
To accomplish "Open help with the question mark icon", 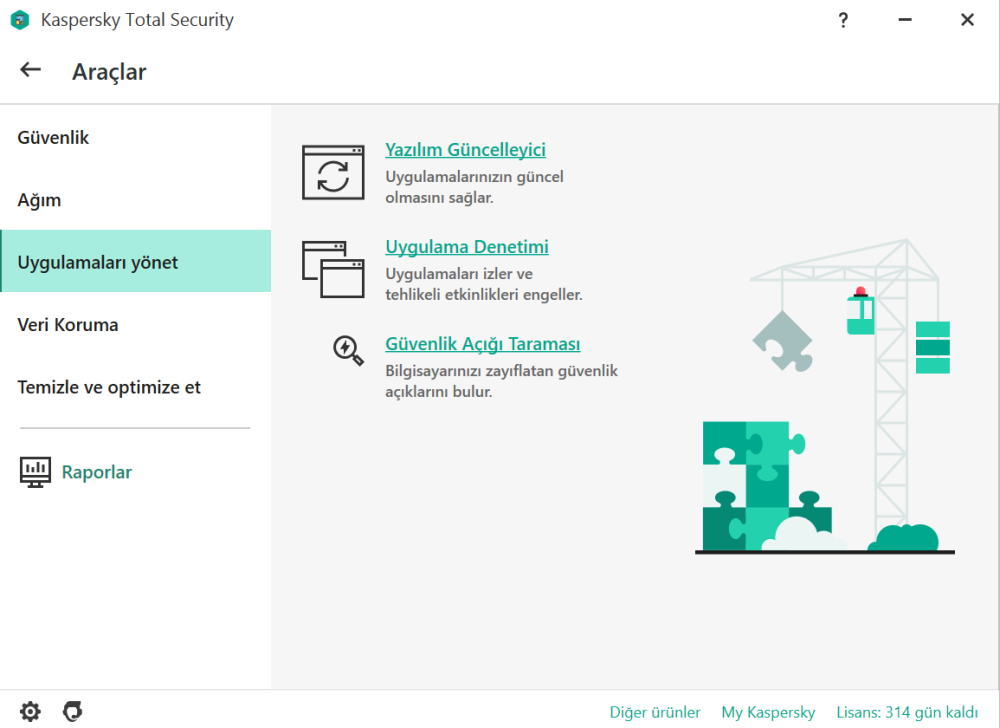I will [843, 20].
